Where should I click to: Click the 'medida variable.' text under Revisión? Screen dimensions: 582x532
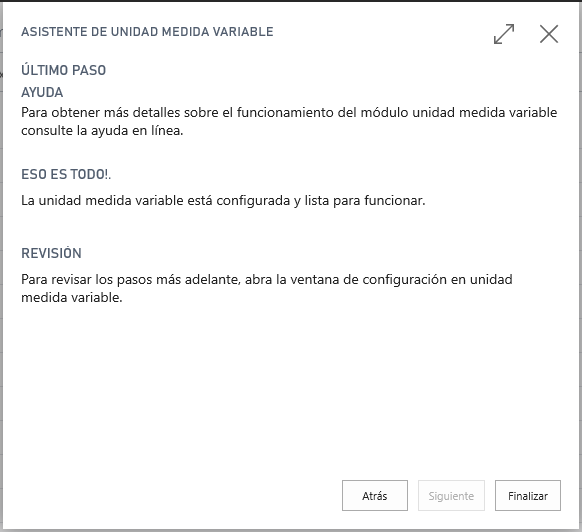(x=72, y=297)
